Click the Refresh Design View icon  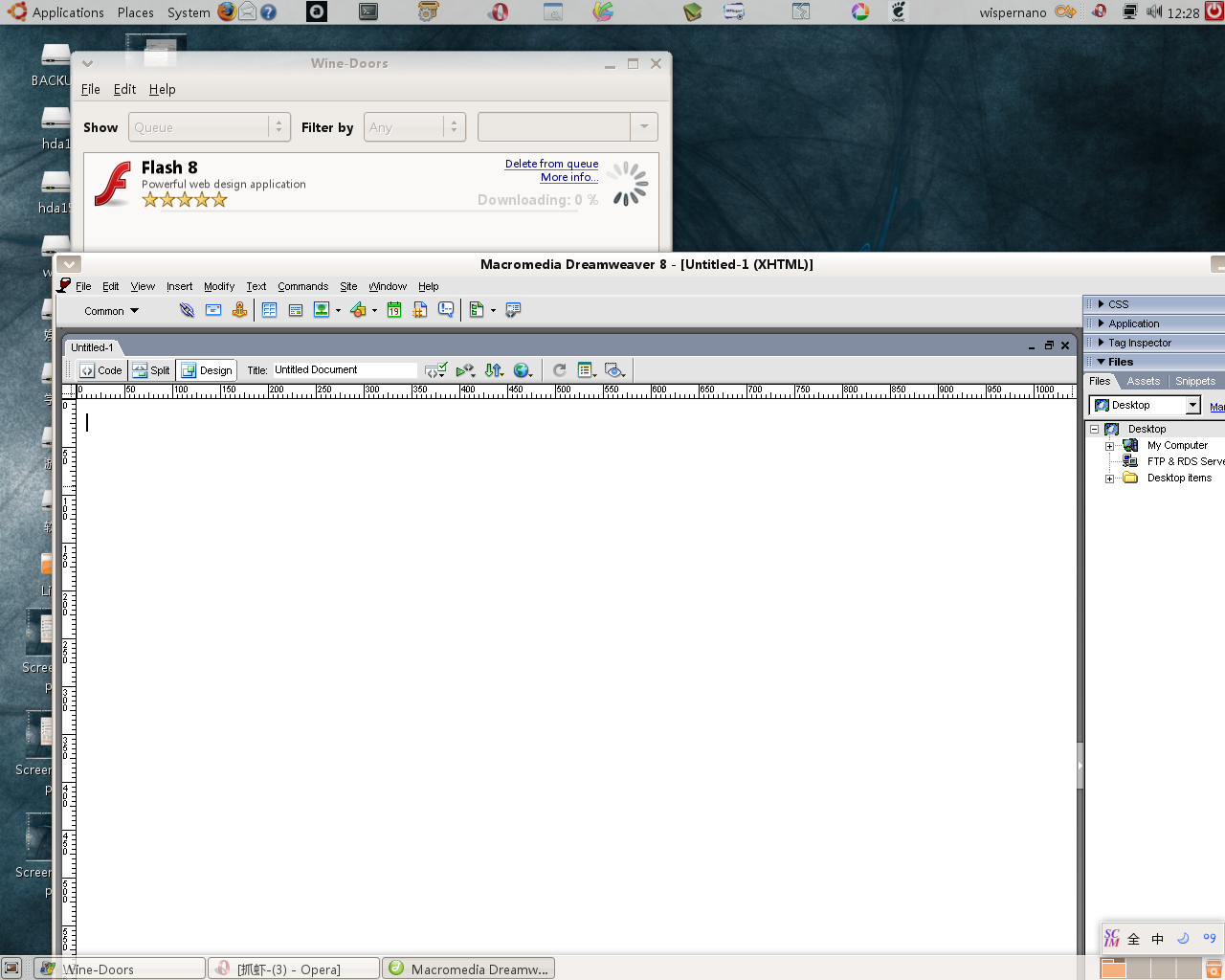point(559,370)
